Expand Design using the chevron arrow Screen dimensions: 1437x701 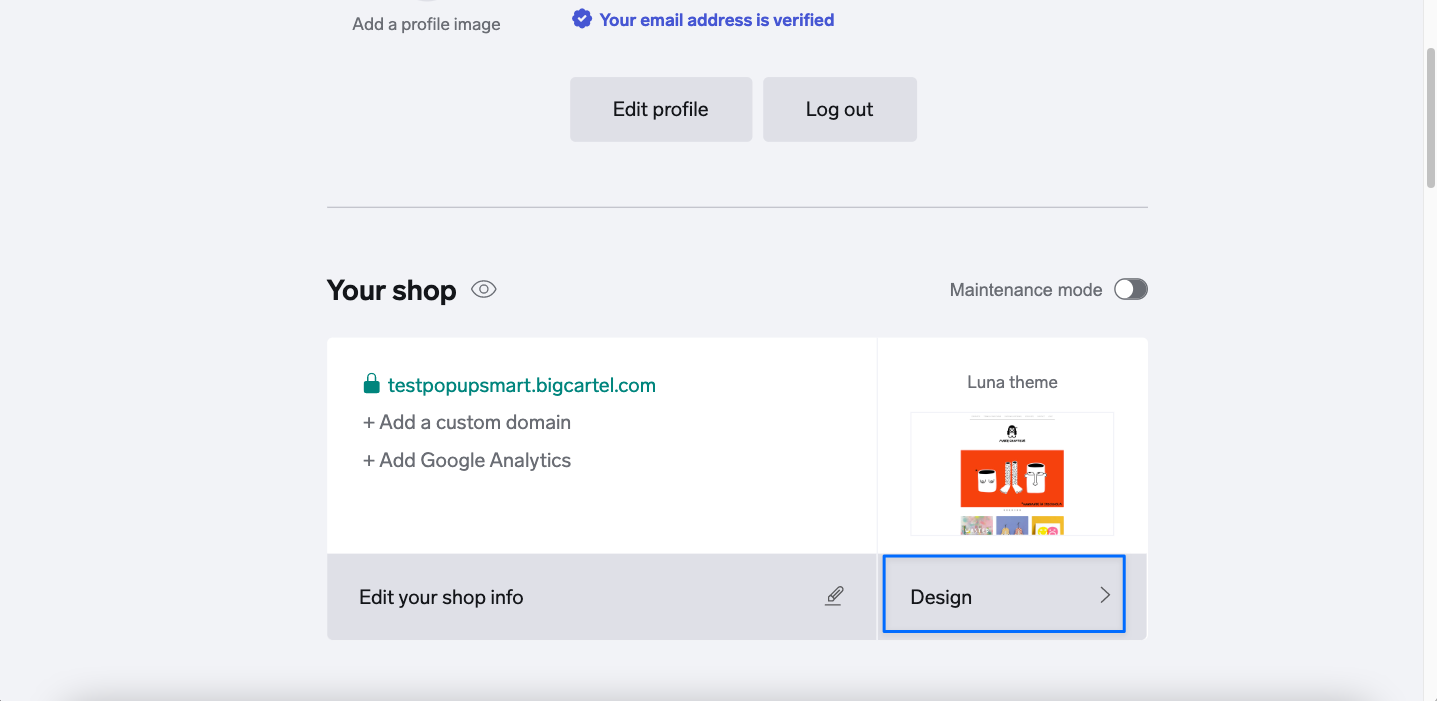click(x=1105, y=596)
